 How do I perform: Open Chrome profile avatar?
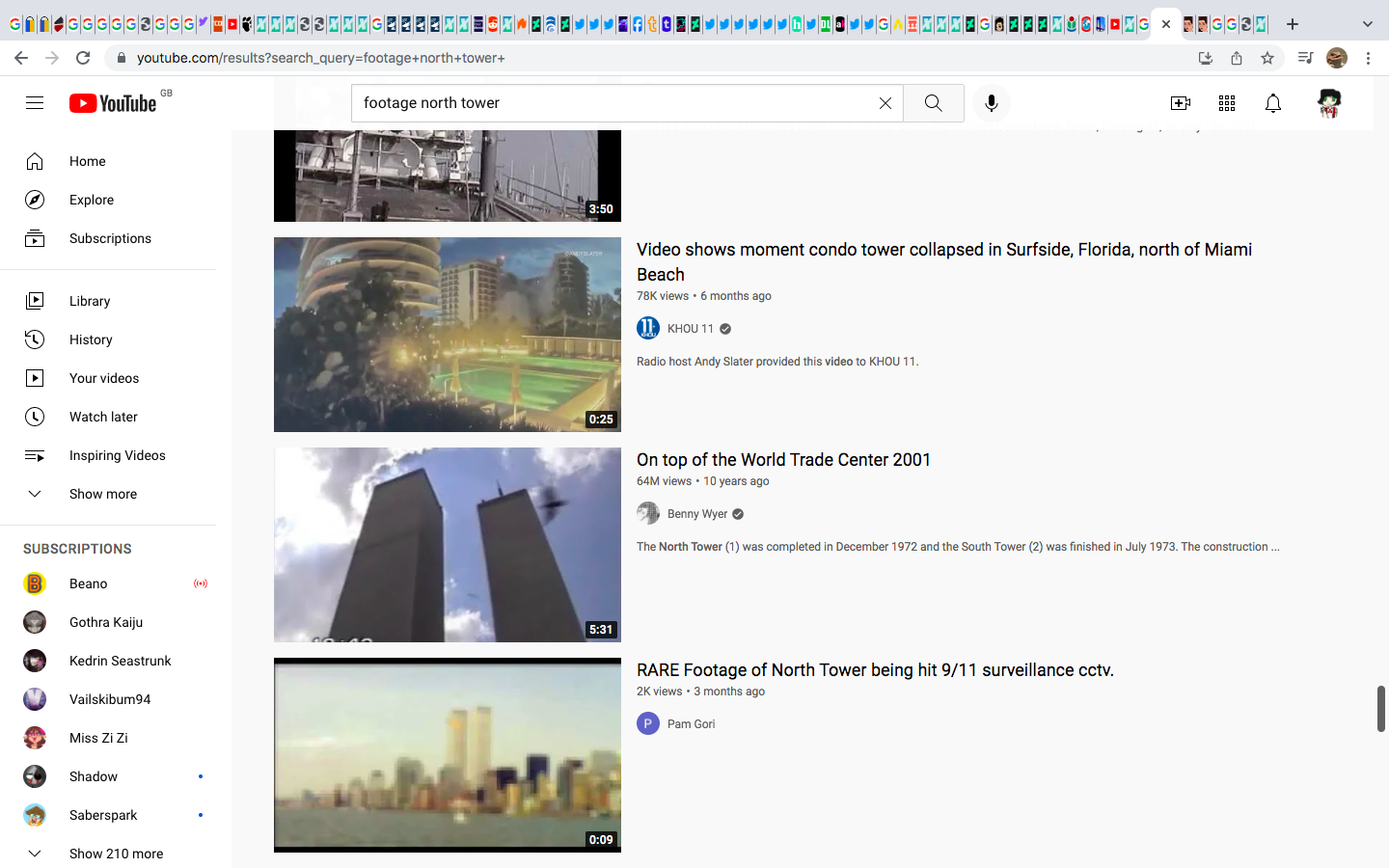click(x=1336, y=58)
